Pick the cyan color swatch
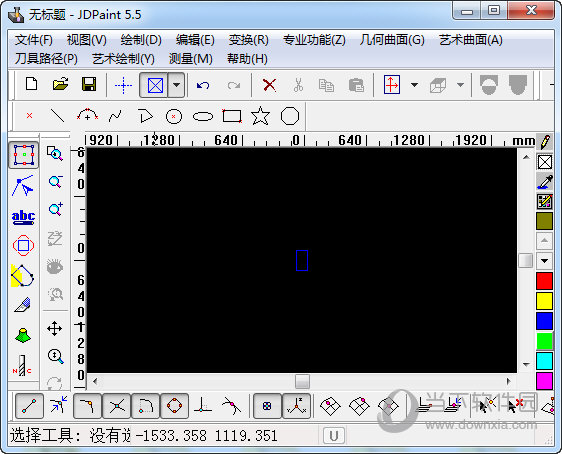Screen dimensions: 562x454 [544, 361]
